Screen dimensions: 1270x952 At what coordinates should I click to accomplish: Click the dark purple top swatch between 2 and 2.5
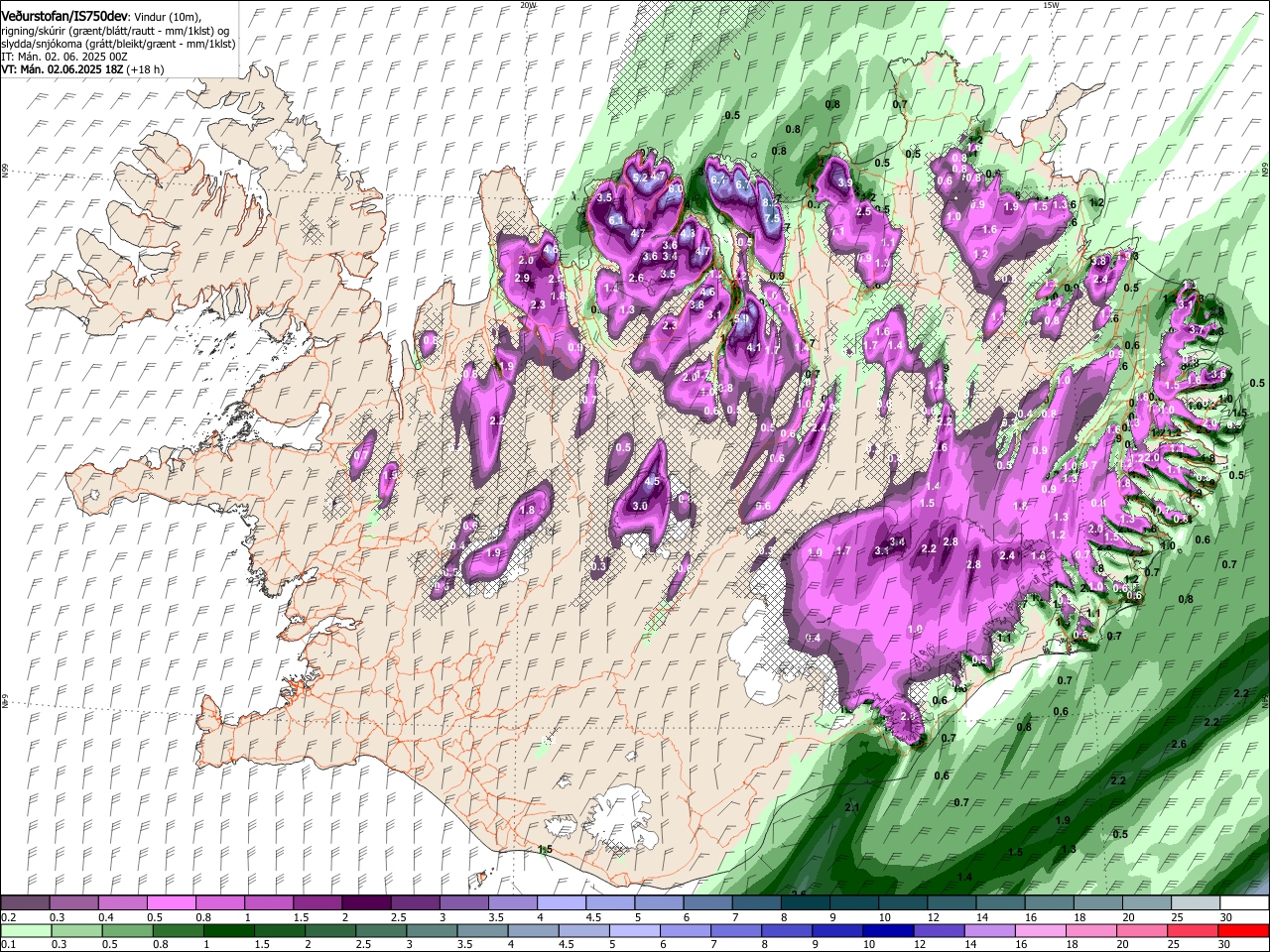367,903
